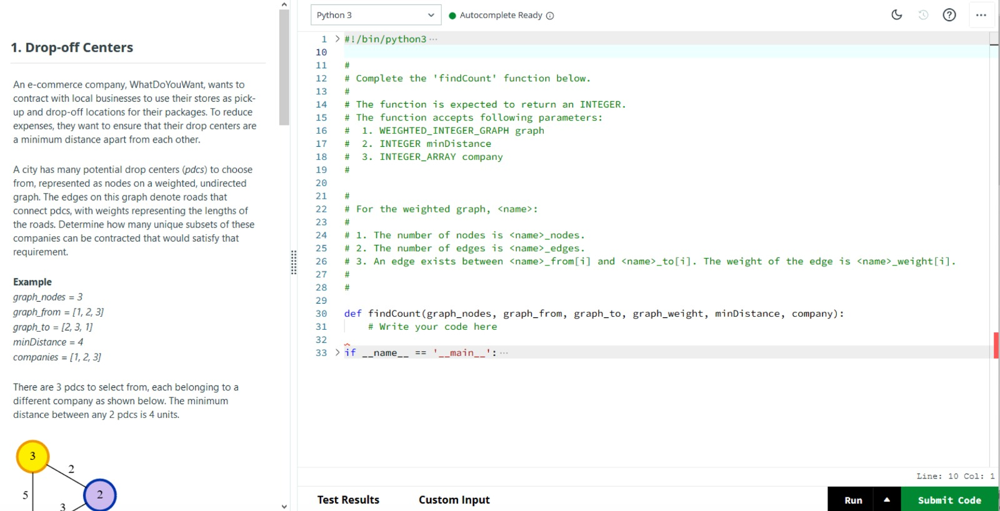The image size is (1000, 511).
Task: Expand folded code at line 1
Action: [x=337, y=39]
